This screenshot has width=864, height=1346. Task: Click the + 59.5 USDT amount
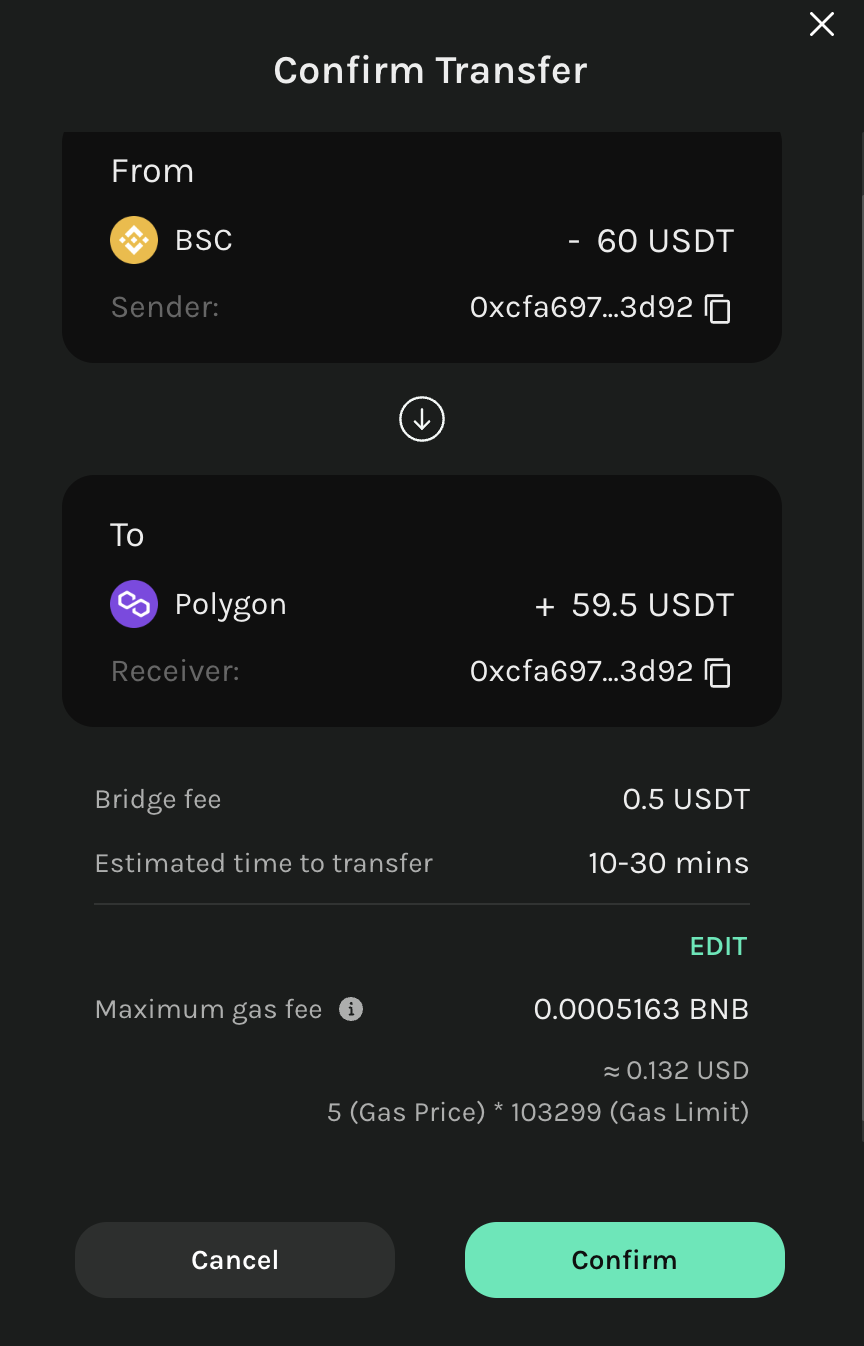635,605
